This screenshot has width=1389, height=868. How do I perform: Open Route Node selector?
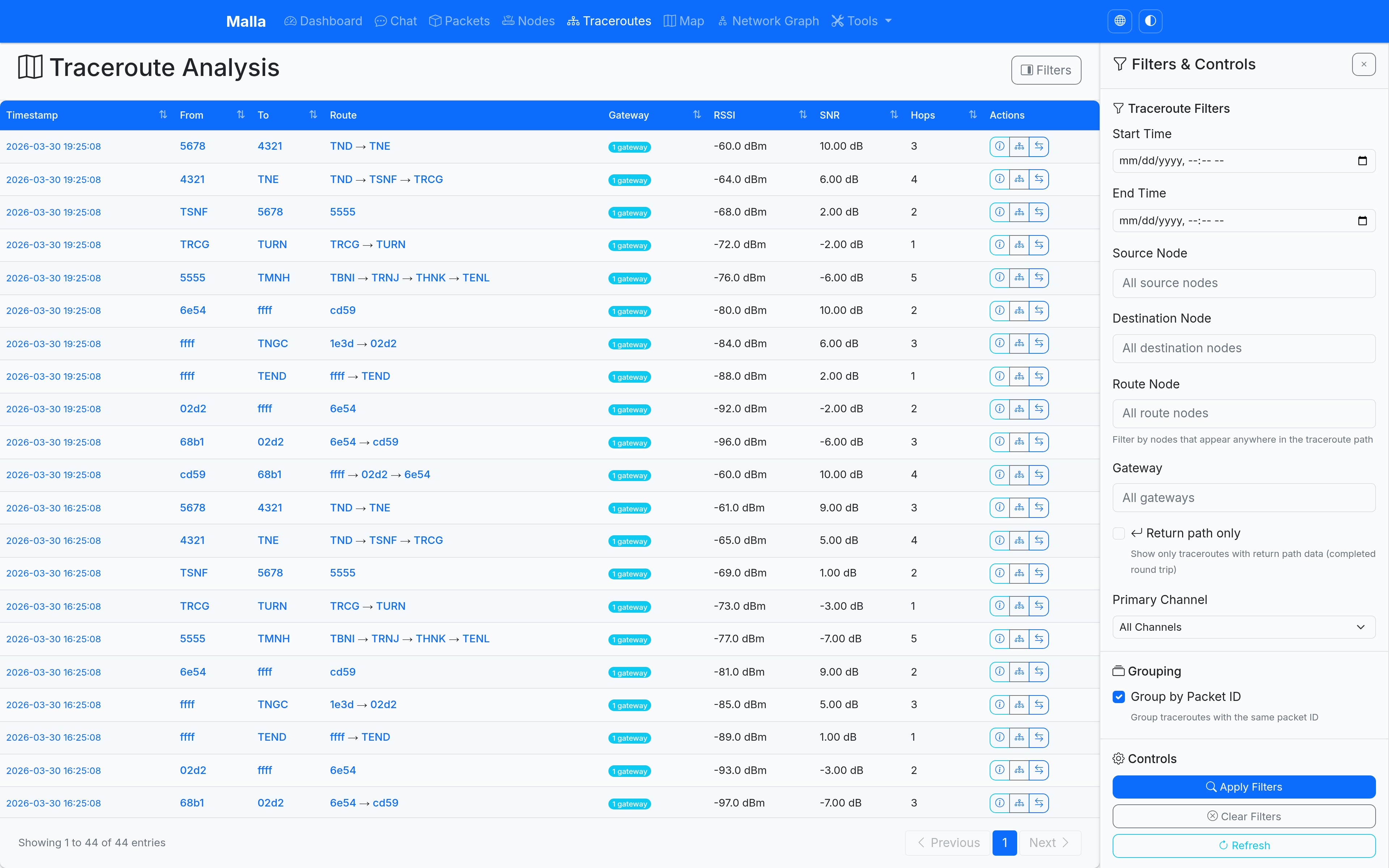click(x=1244, y=413)
